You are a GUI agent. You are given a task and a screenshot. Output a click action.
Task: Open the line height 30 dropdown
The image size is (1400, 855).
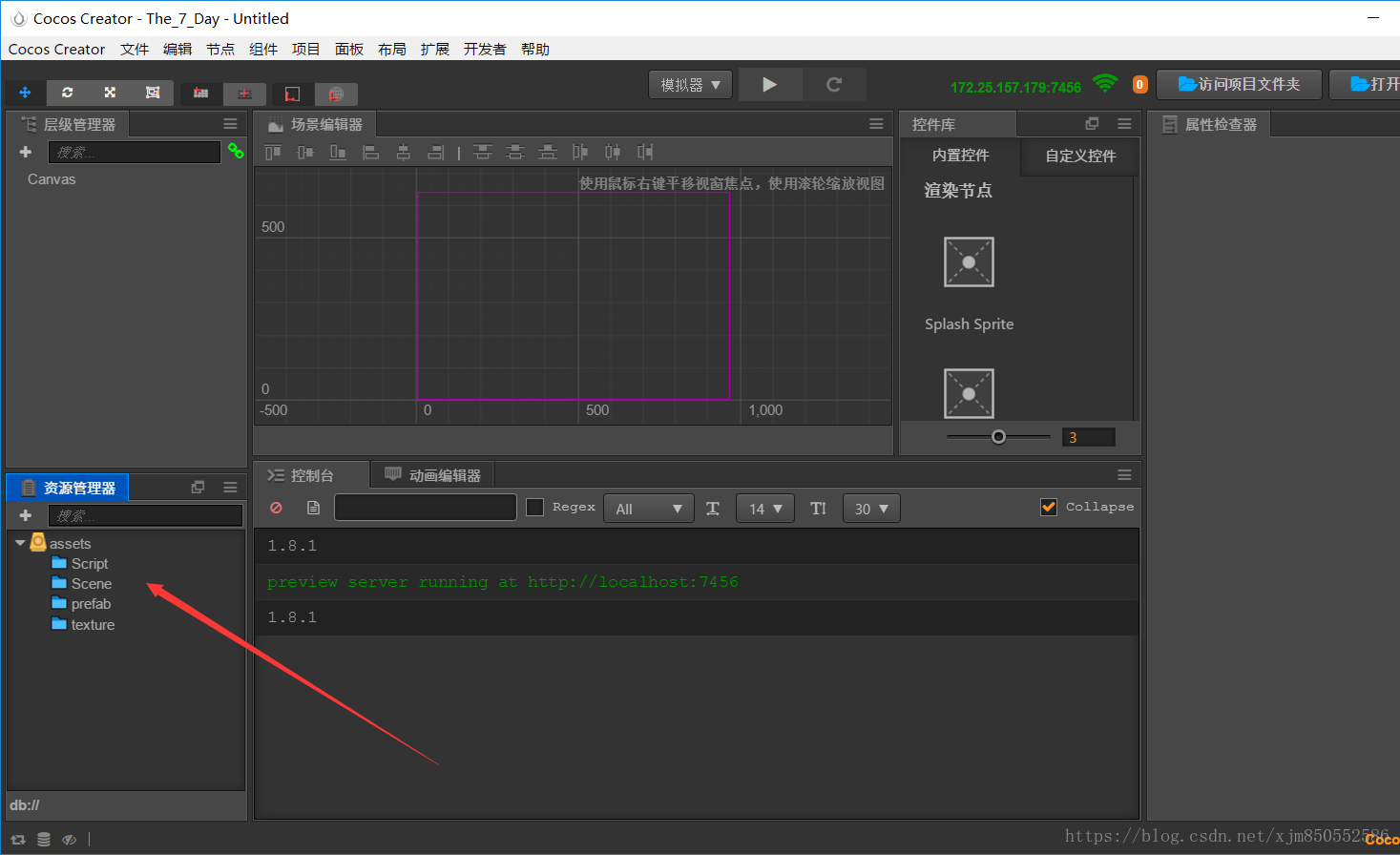click(x=871, y=509)
